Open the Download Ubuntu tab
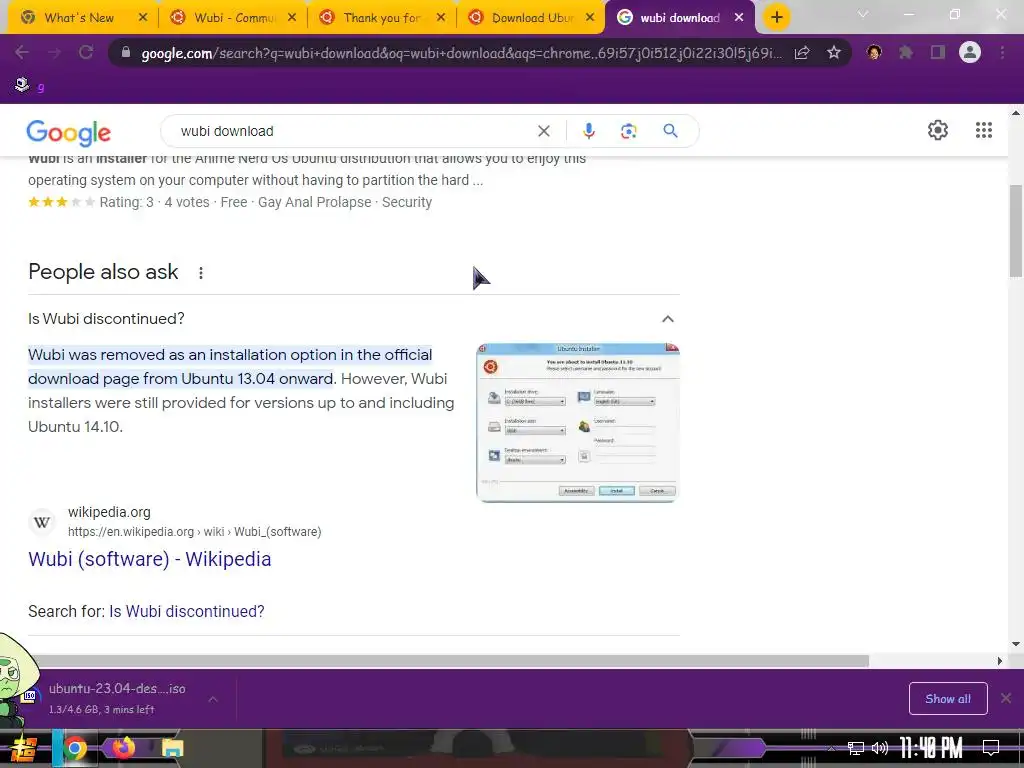Screen dimensions: 1024x768 tap(532, 18)
